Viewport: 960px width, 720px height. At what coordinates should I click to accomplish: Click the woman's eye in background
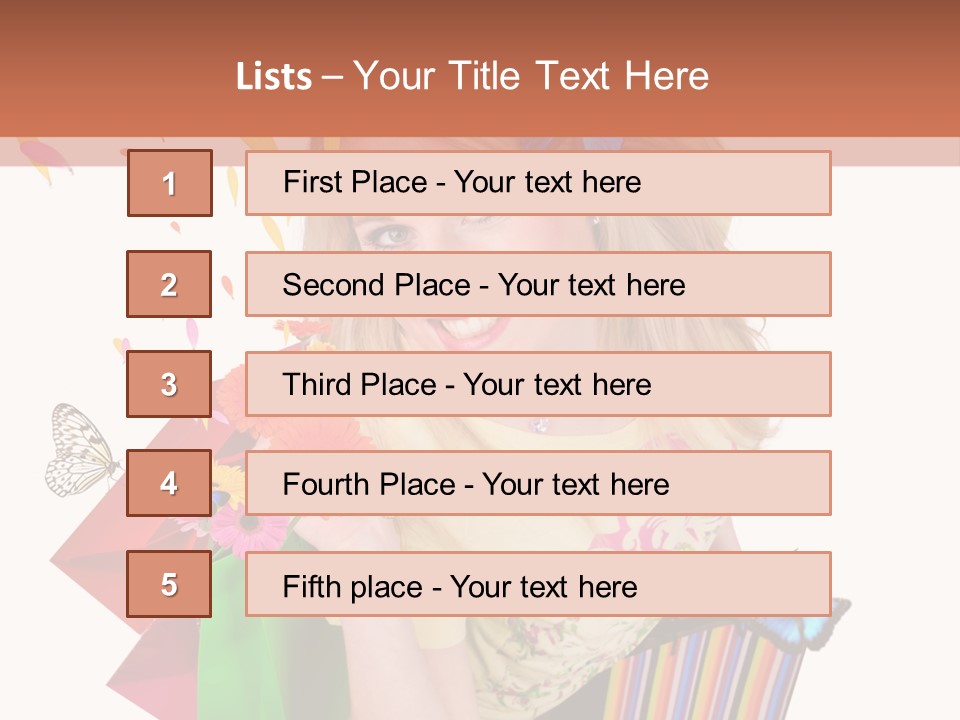point(392,234)
